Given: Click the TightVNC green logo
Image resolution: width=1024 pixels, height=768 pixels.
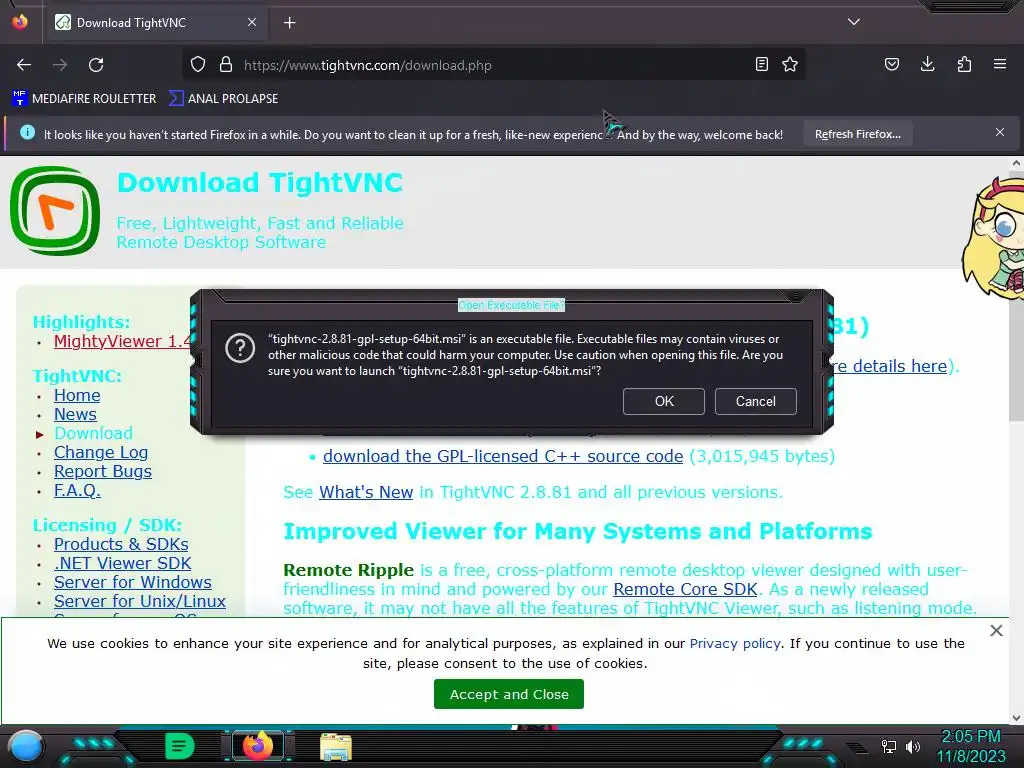Looking at the screenshot, I should tap(55, 210).
